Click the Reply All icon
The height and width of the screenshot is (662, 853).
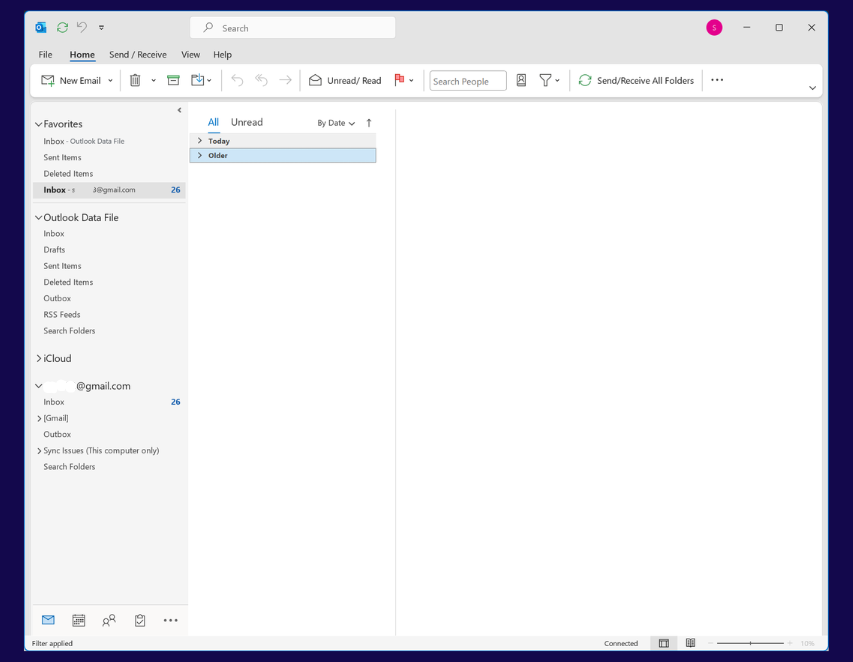coord(261,81)
